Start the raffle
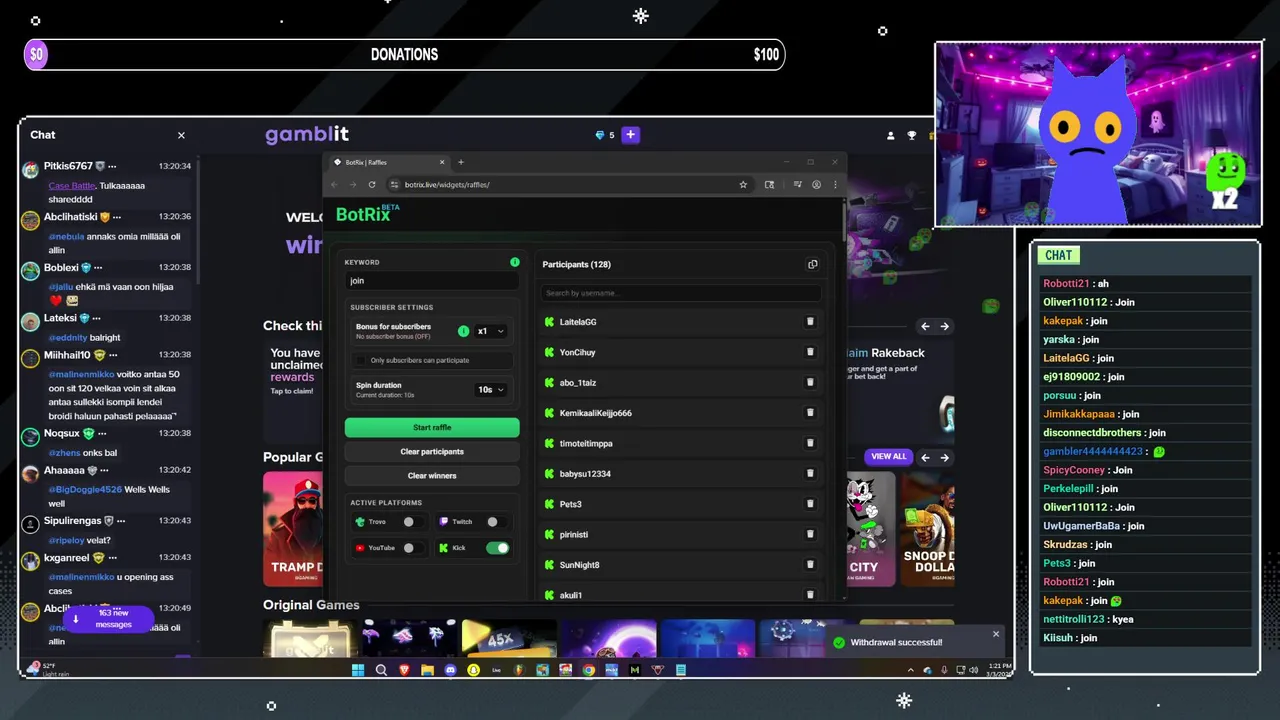The height and width of the screenshot is (720, 1280). pos(432,427)
